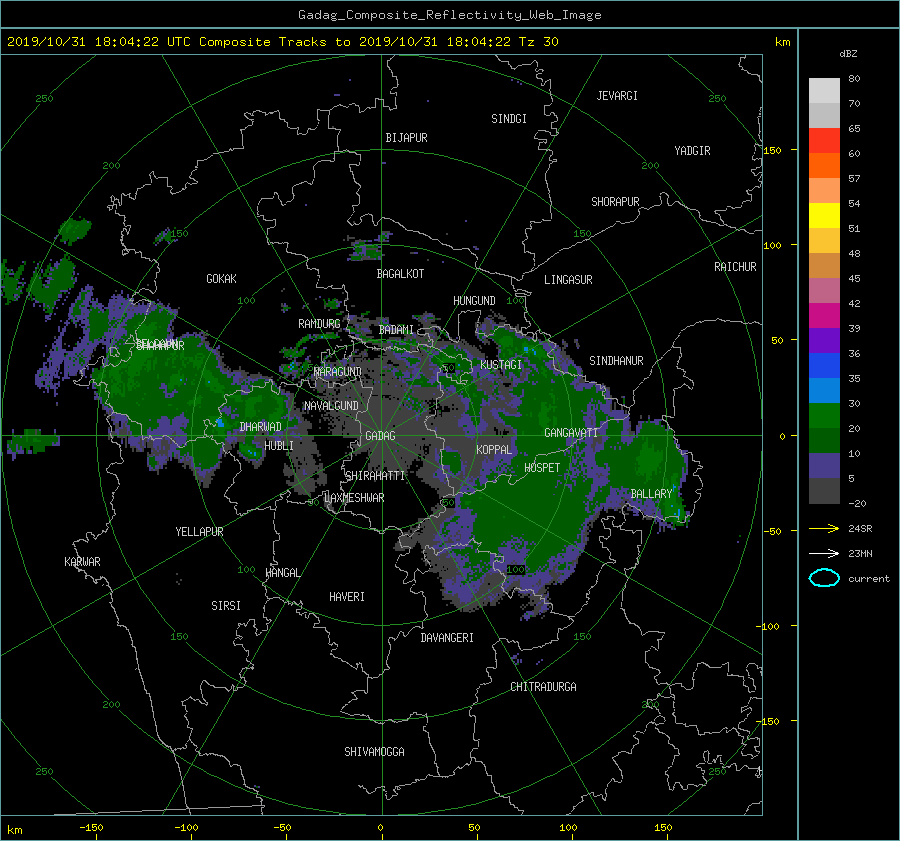This screenshot has height=841, width=900.
Task: Click the 'HUBLI' city label
Action: (x=279, y=446)
